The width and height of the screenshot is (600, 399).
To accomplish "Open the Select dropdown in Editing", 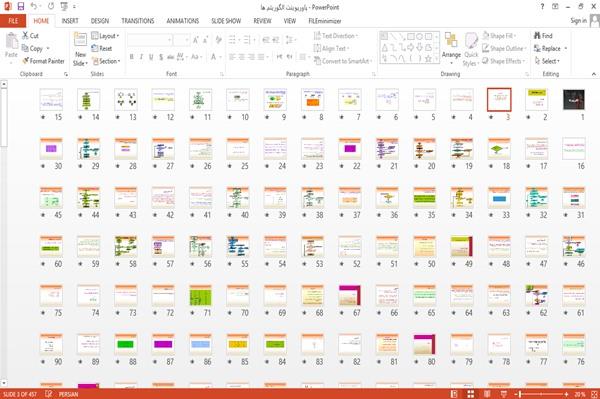I will click(547, 61).
